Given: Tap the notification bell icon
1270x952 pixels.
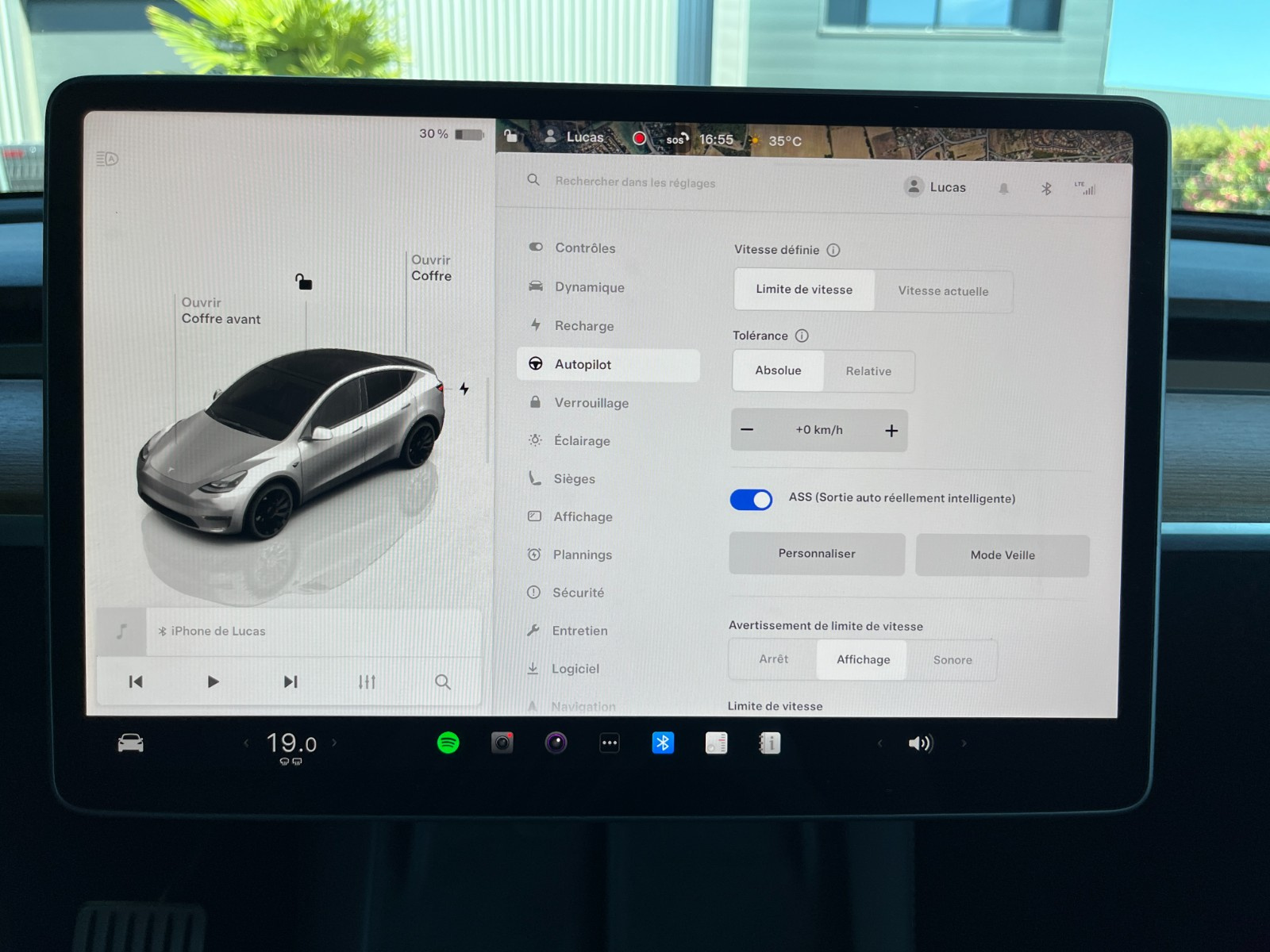Looking at the screenshot, I should [1003, 189].
